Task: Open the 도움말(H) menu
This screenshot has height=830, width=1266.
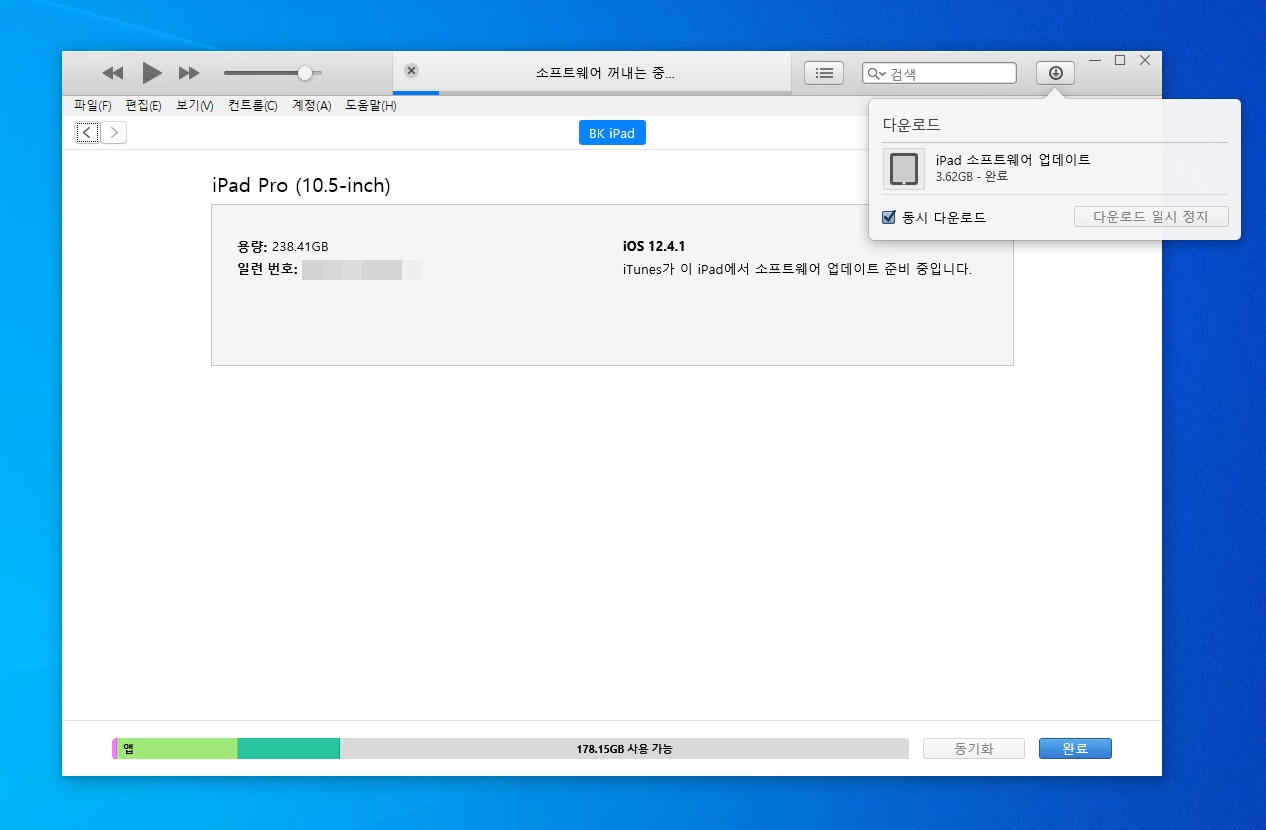Action: (x=371, y=105)
